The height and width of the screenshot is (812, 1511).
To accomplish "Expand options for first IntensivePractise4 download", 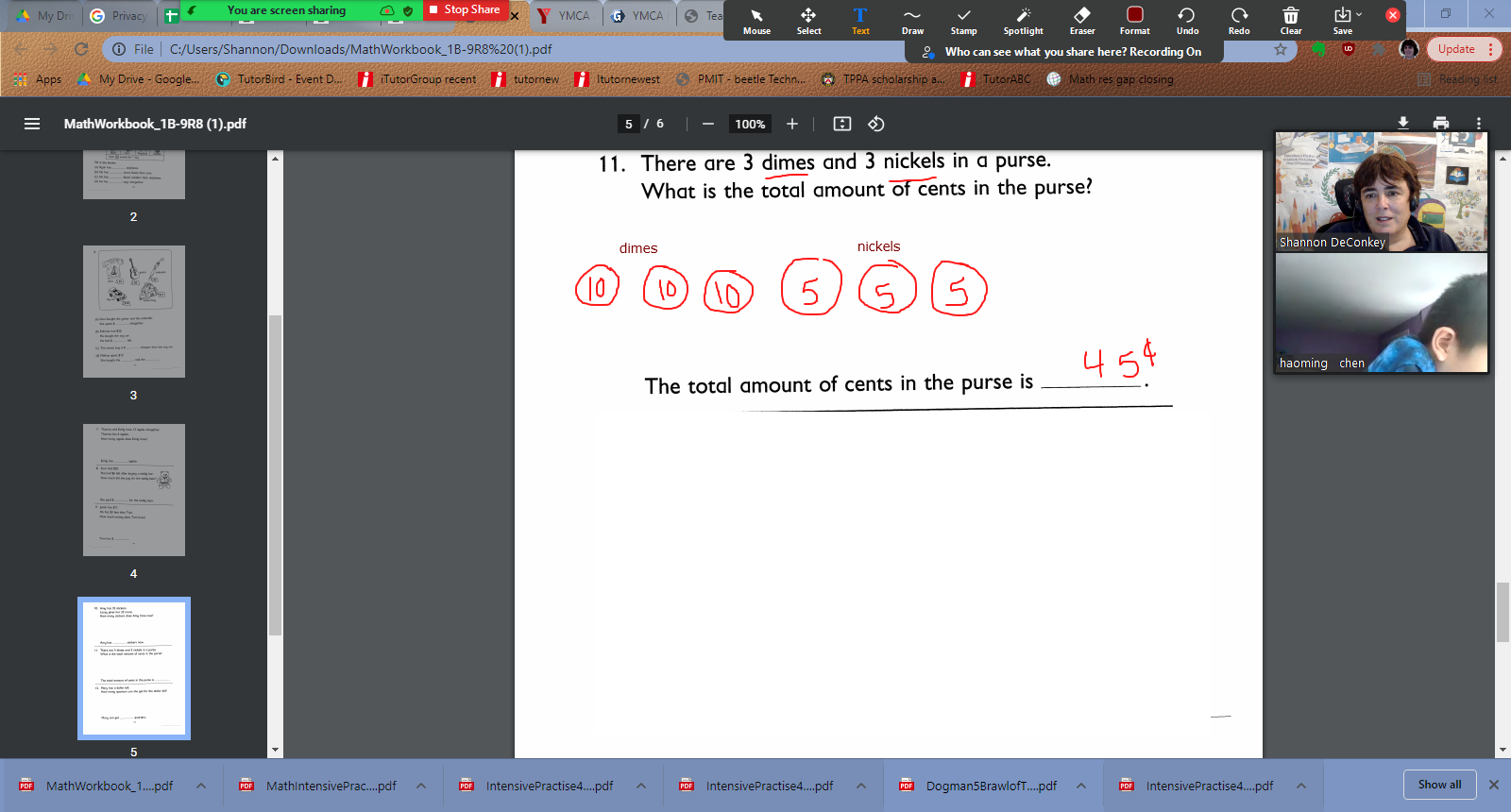I will coord(641,786).
